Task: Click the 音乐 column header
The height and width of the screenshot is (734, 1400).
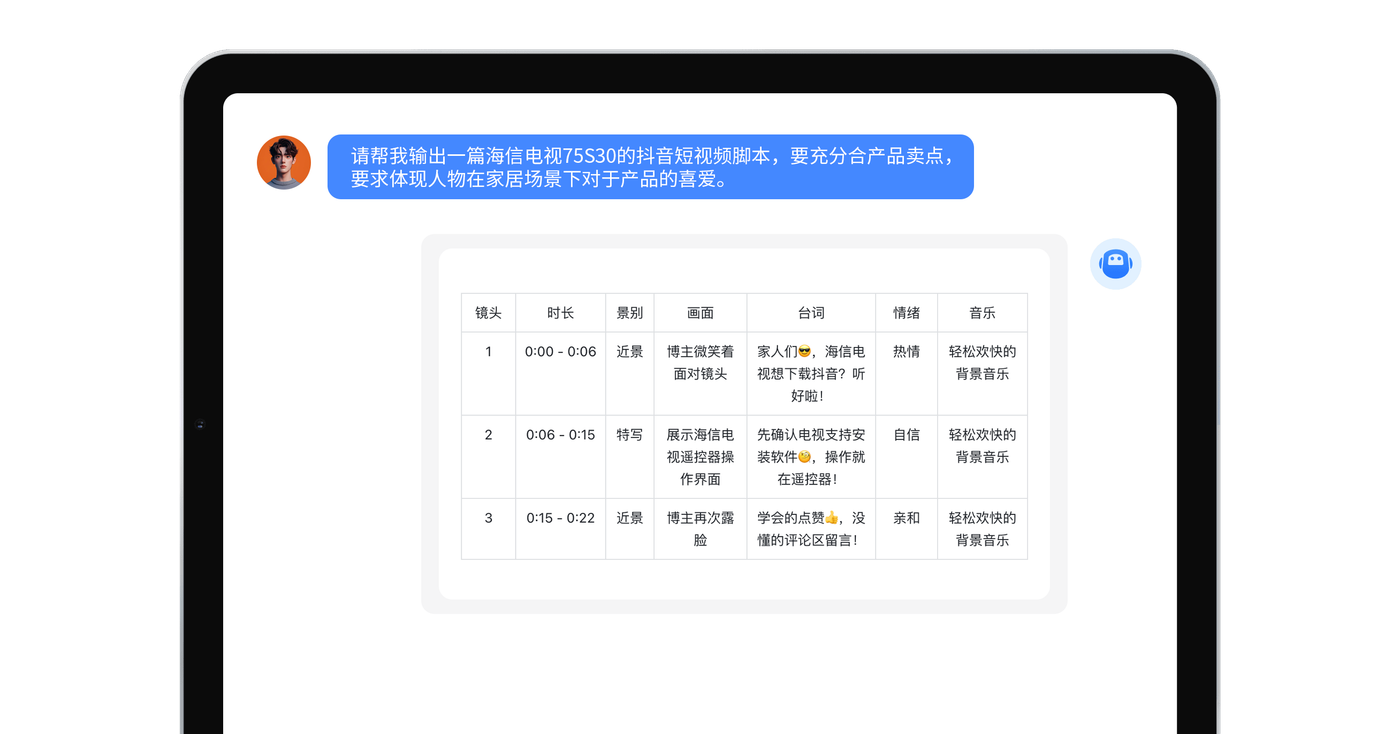Action: pyautogui.click(x=982, y=313)
